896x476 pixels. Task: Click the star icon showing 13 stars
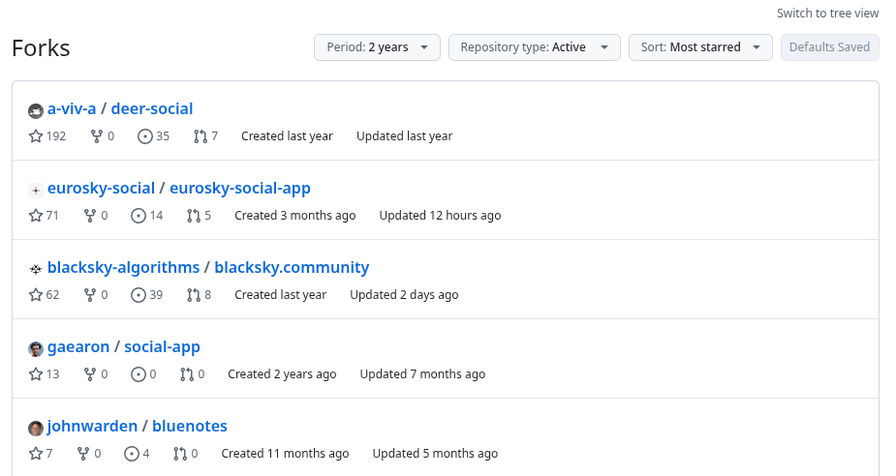click(x=35, y=374)
